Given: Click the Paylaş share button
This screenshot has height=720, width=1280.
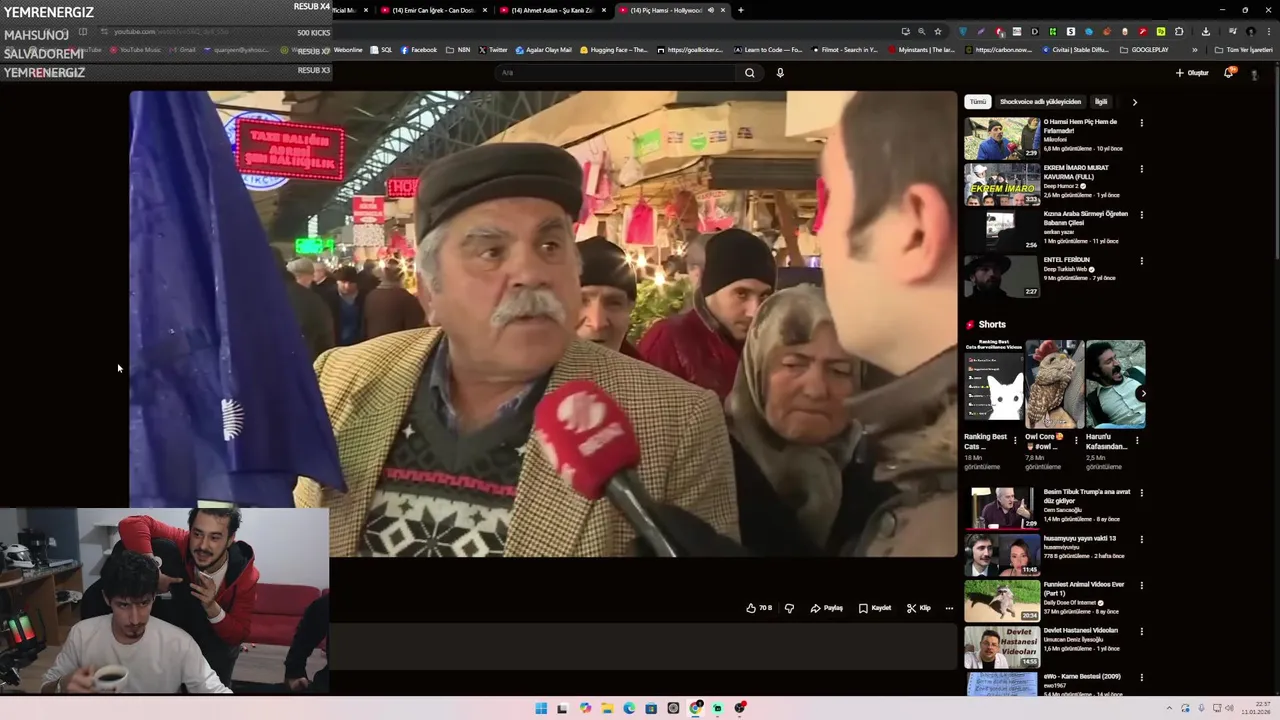Looking at the screenshot, I should [x=827, y=608].
